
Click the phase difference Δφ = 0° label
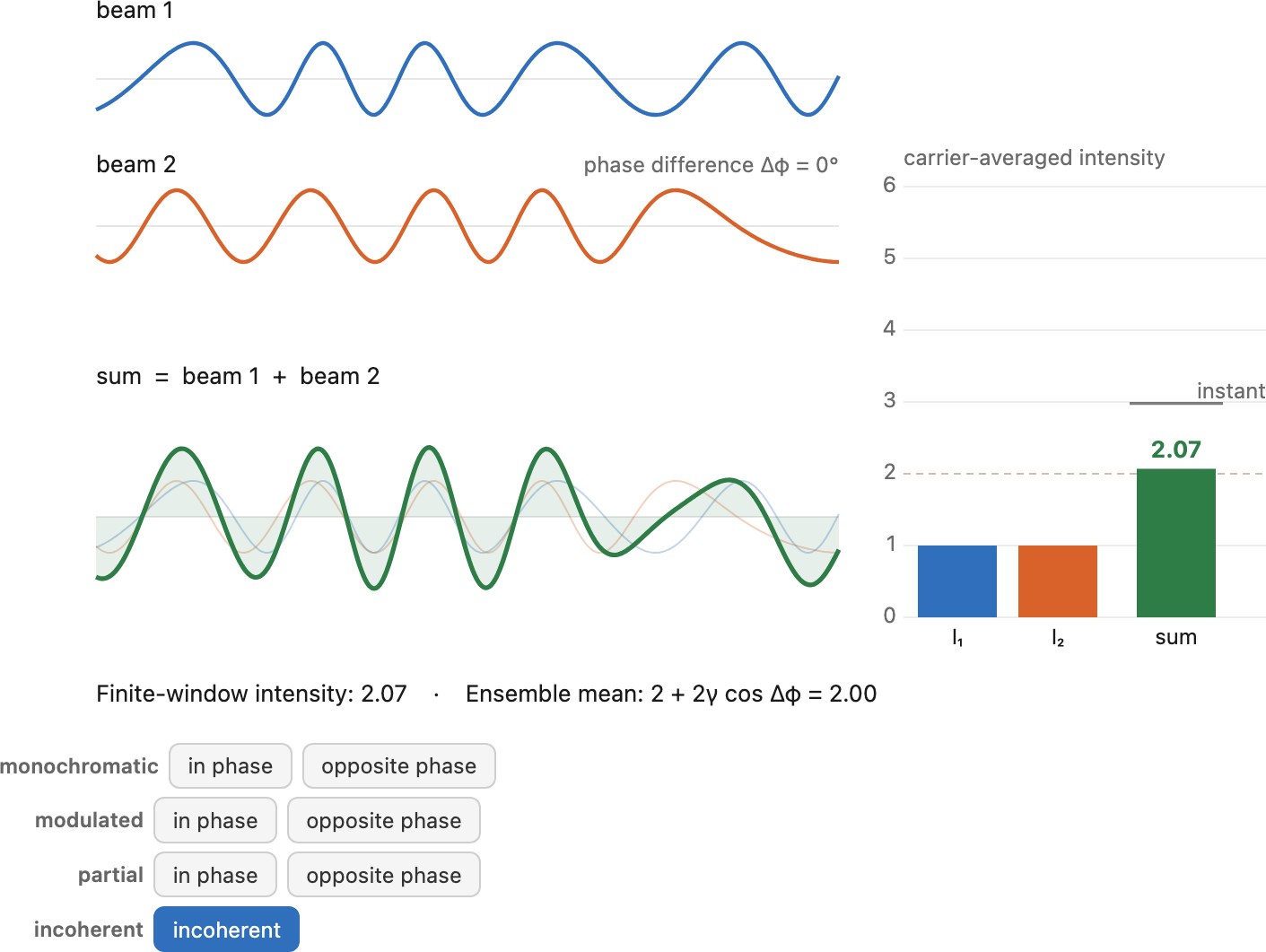[711, 165]
